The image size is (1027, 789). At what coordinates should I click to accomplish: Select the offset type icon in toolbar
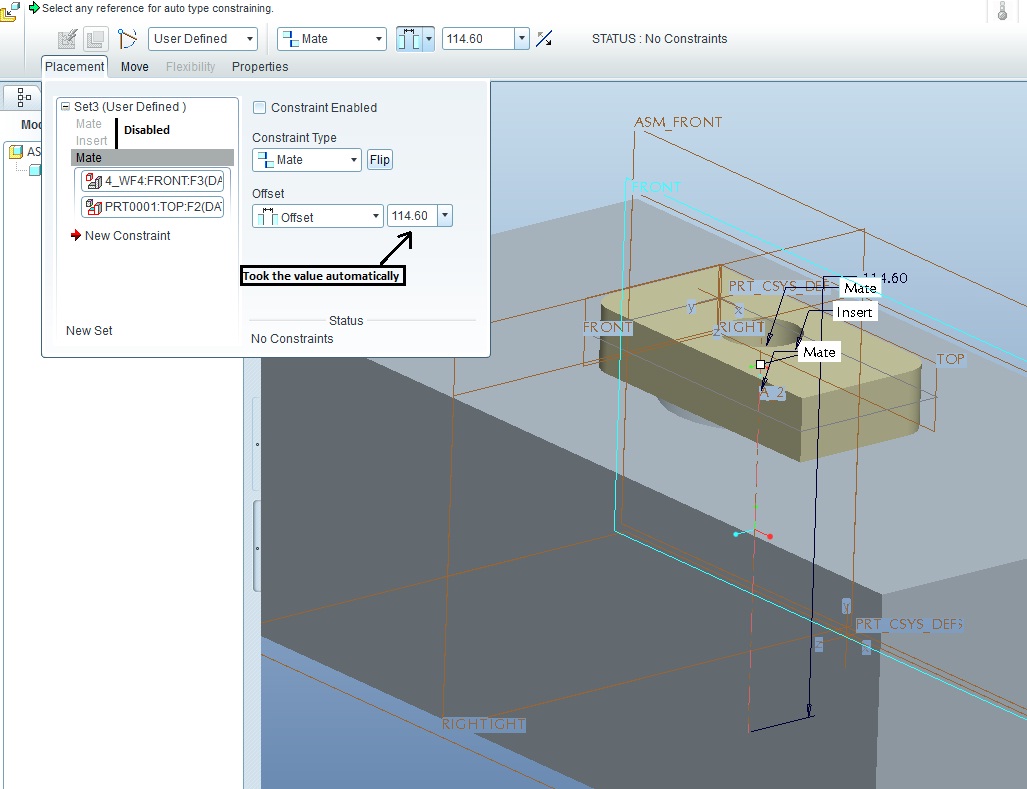click(x=409, y=39)
